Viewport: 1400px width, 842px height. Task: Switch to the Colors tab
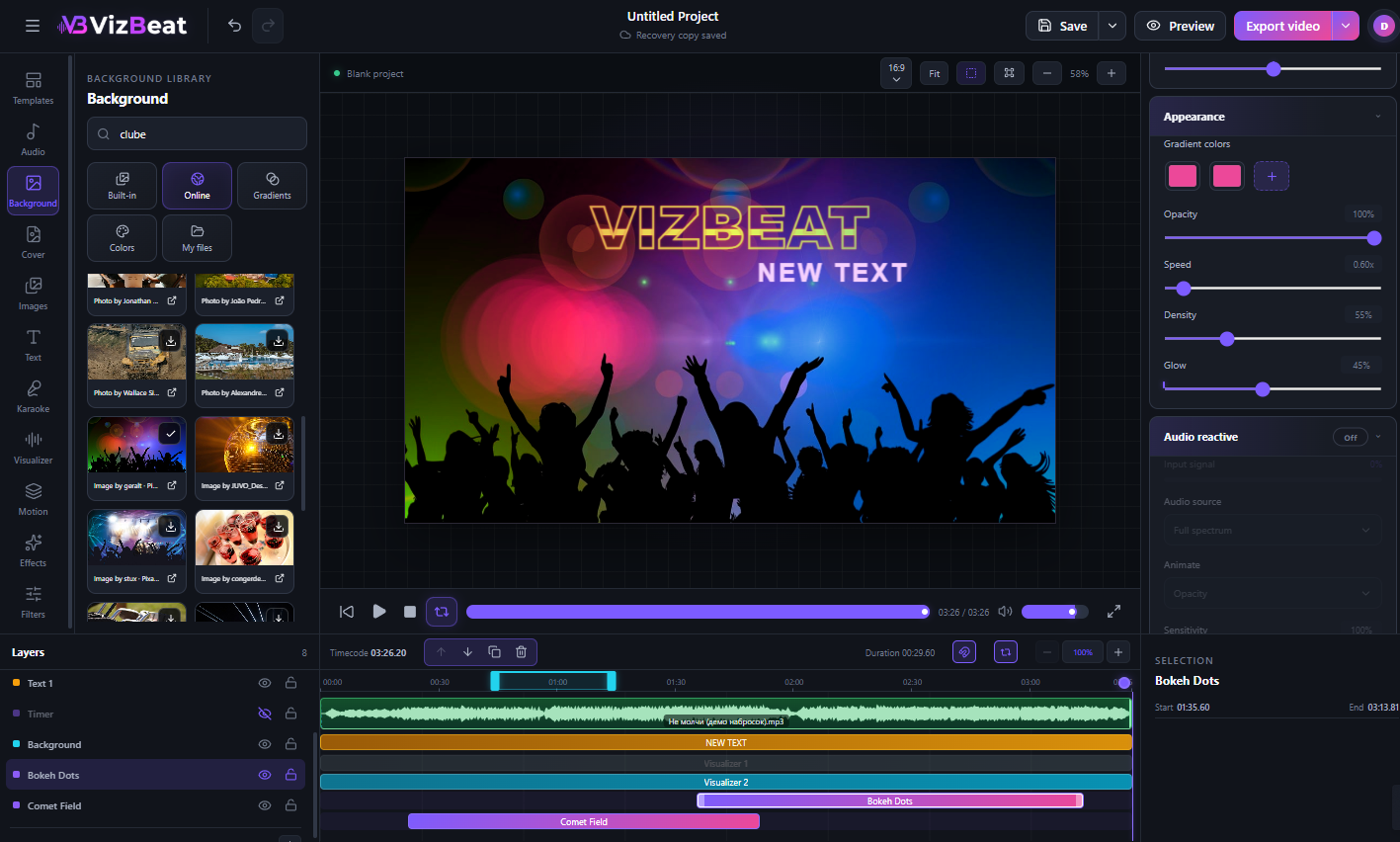point(123,238)
